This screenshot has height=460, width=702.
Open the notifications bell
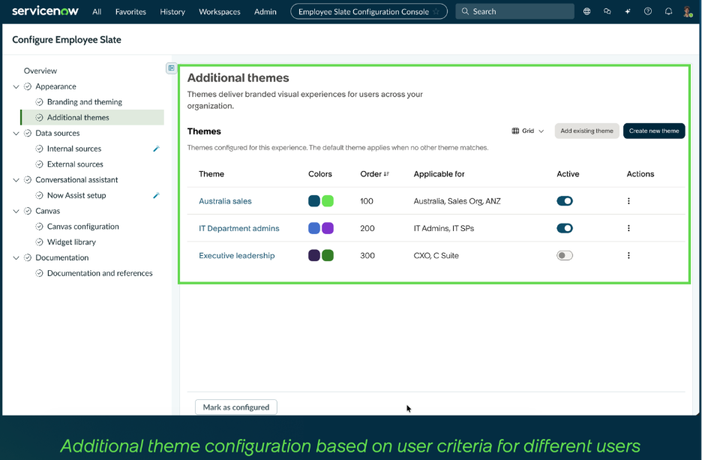668,12
